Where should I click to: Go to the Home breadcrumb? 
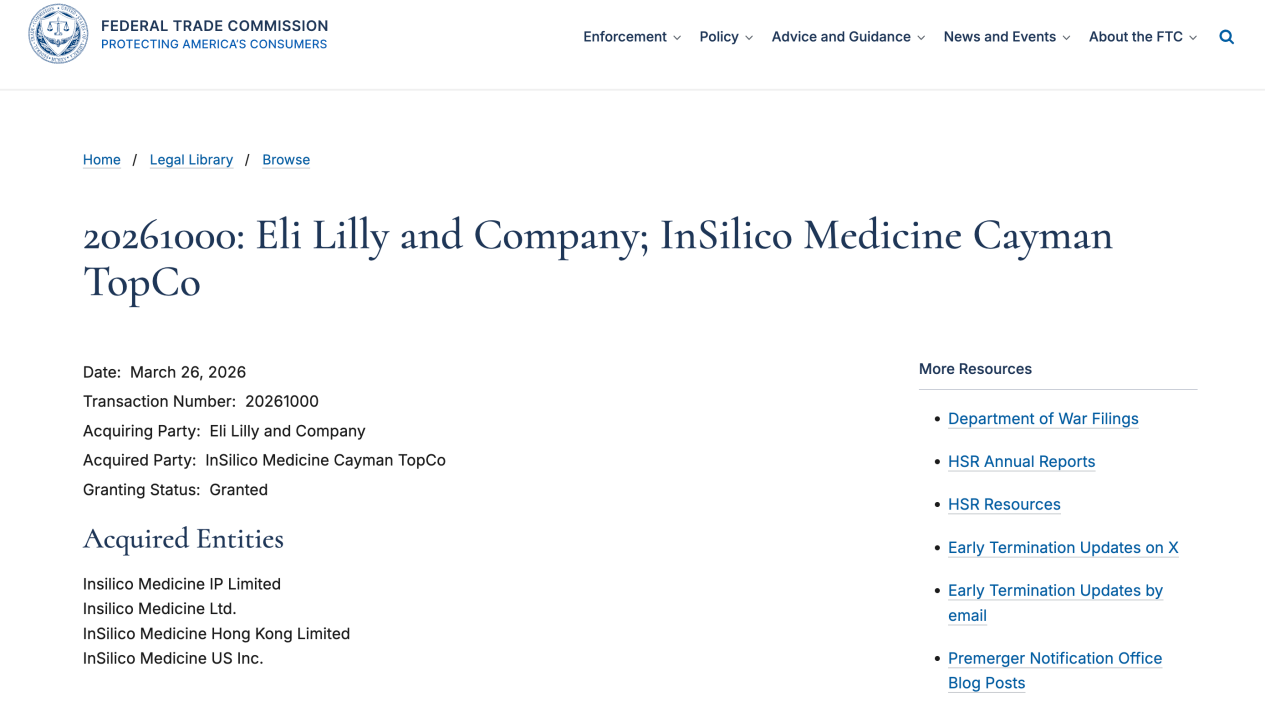(x=102, y=160)
